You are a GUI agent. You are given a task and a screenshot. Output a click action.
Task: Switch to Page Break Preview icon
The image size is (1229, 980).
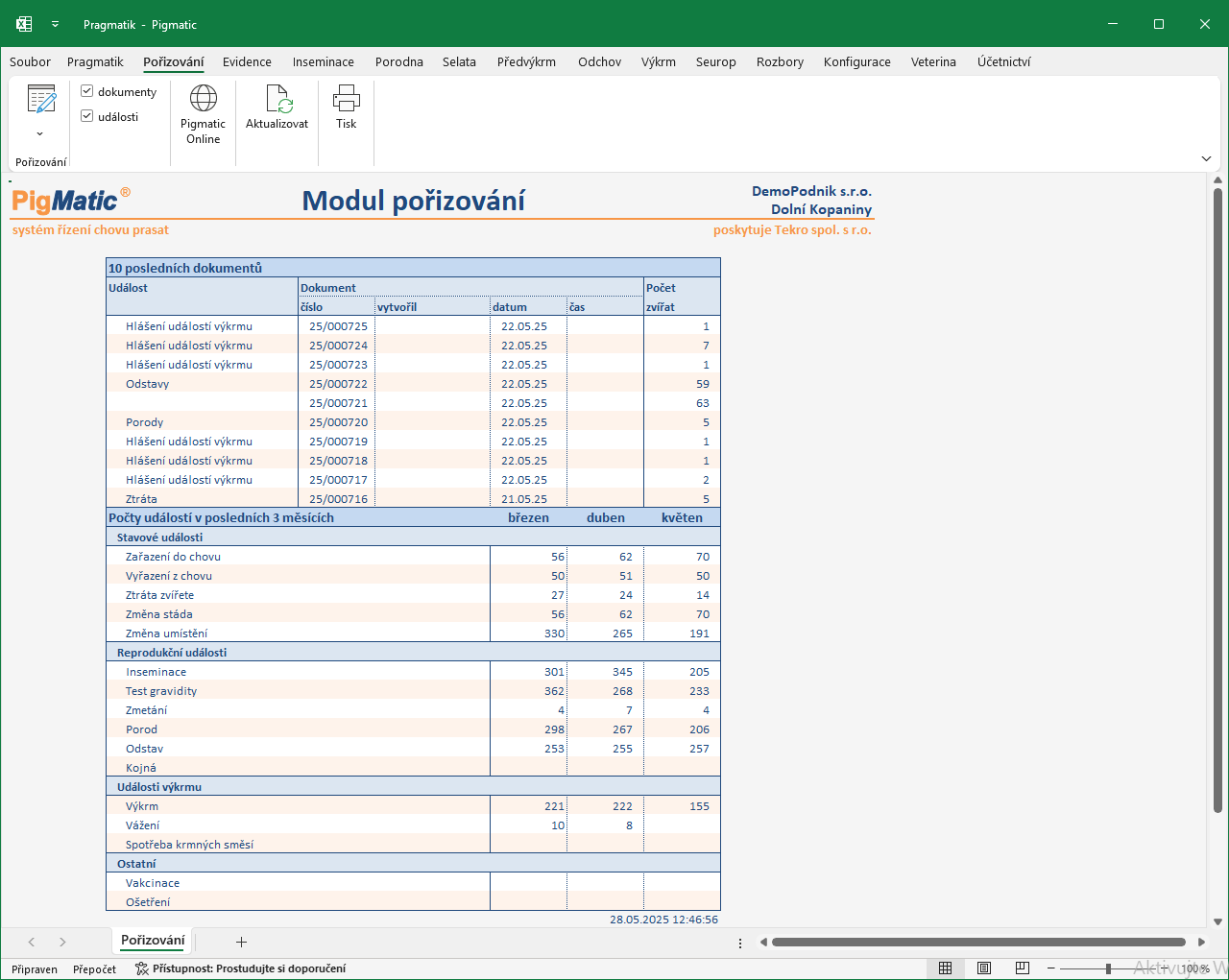tap(1023, 968)
